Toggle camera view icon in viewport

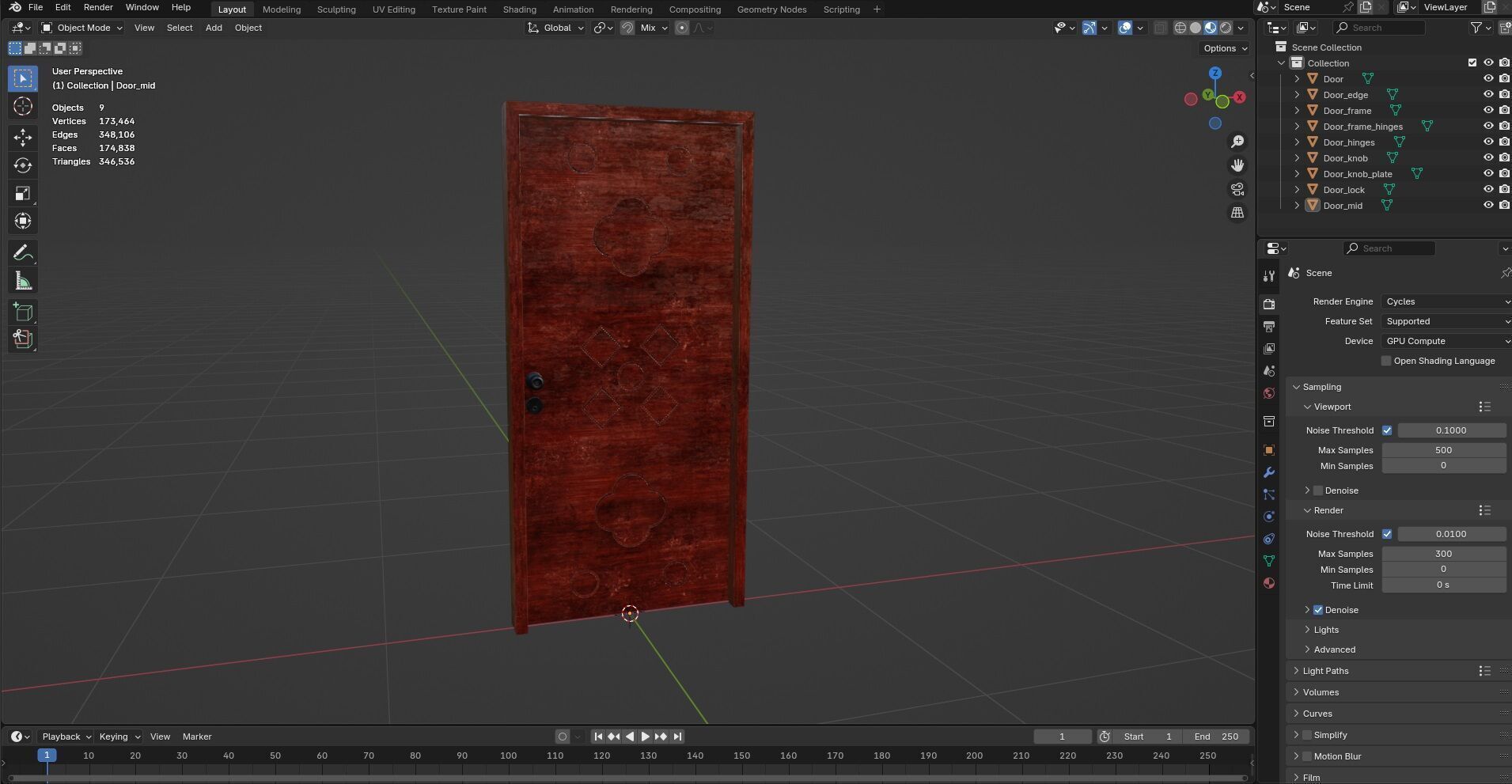tap(1237, 189)
